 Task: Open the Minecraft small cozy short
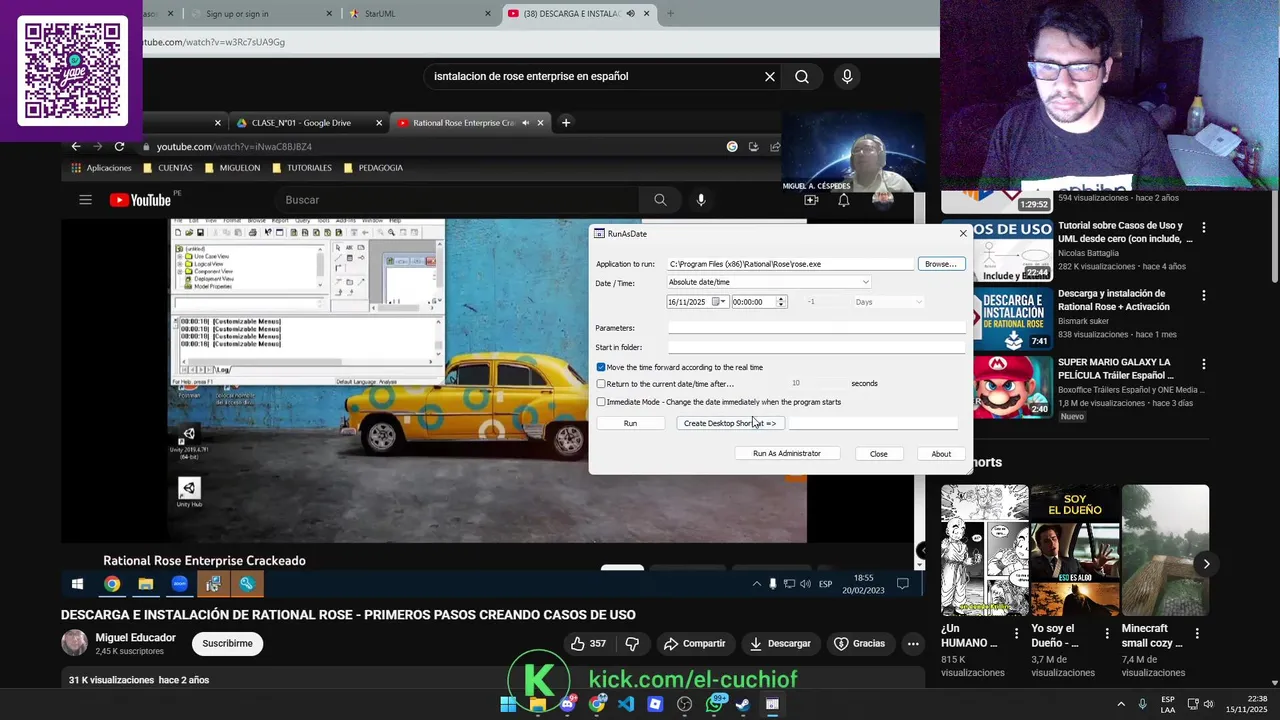(1165, 549)
